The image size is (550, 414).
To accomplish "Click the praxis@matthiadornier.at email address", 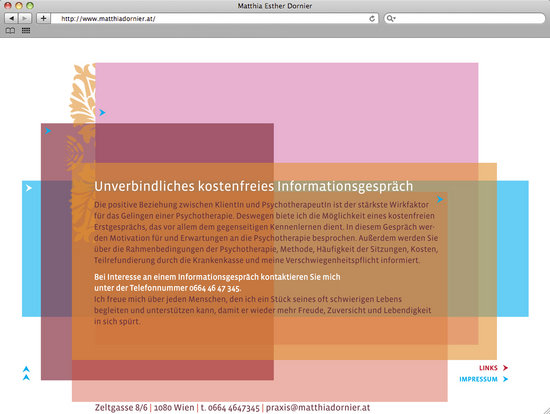I will tap(318, 408).
